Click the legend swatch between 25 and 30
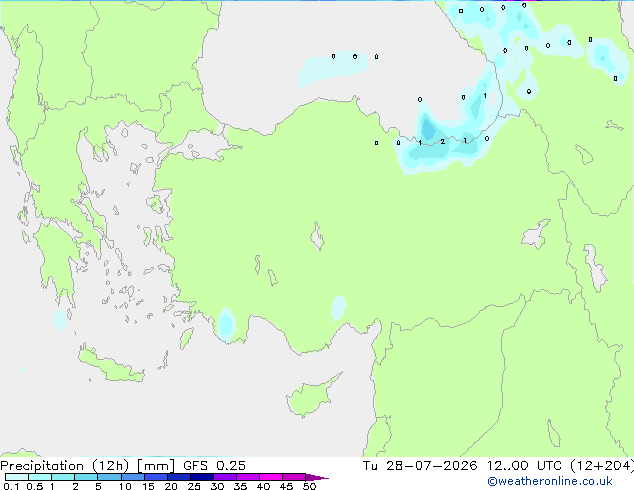This screenshot has height=490, width=634. pyautogui.click(x=201, y=477)
